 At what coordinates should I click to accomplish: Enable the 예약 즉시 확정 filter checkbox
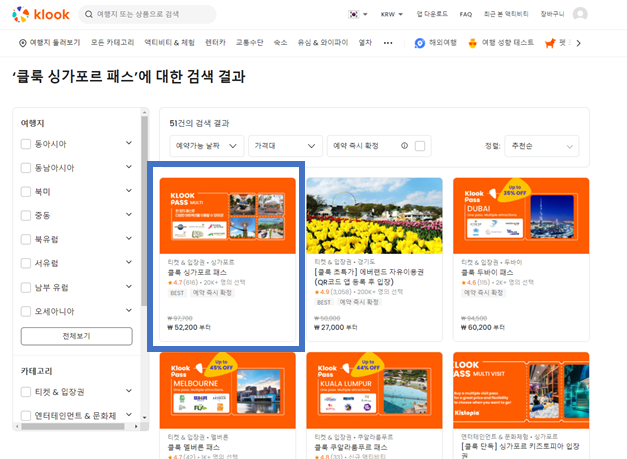pos(420,146)
